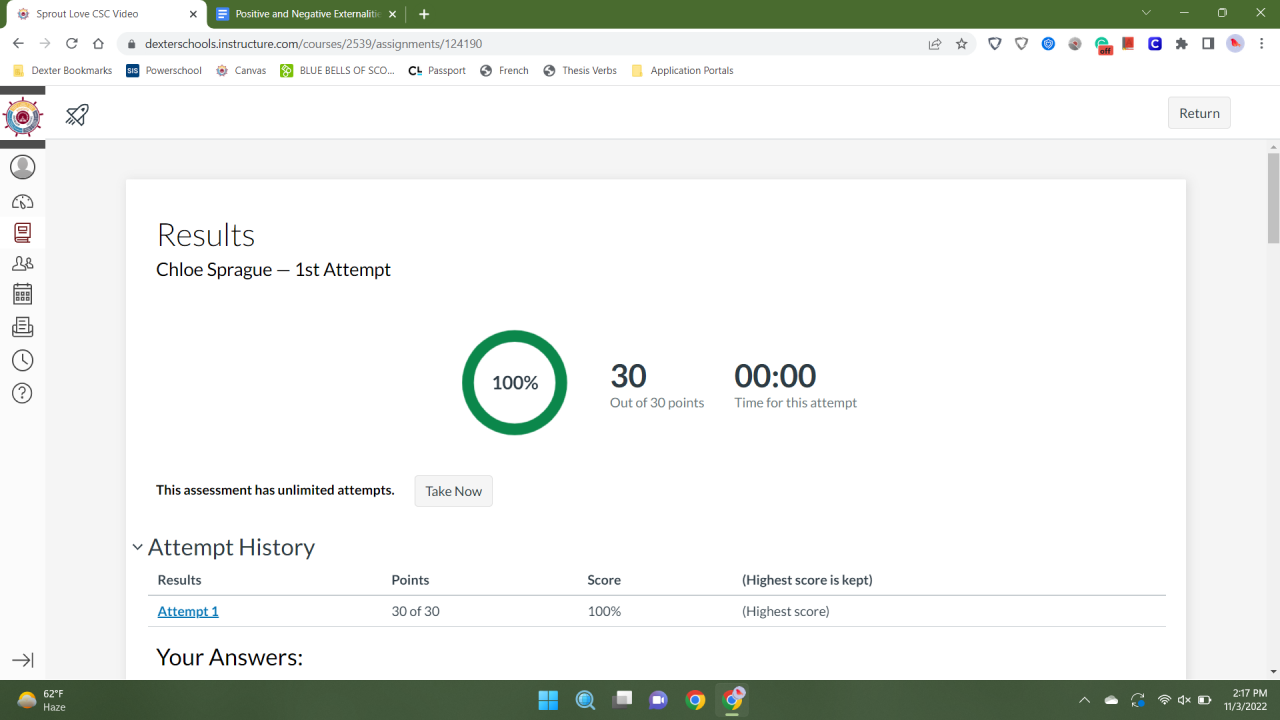Open the Powerschool bookmark

(164, 71)
